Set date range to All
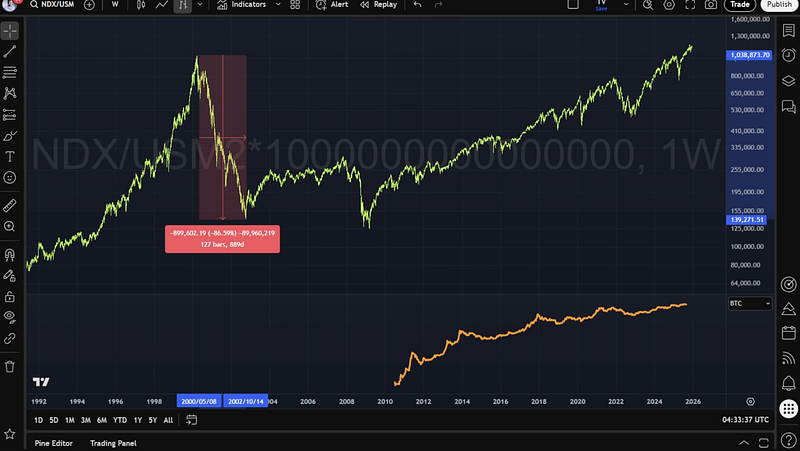Screen dimensions: 800x451 [168, 420]
